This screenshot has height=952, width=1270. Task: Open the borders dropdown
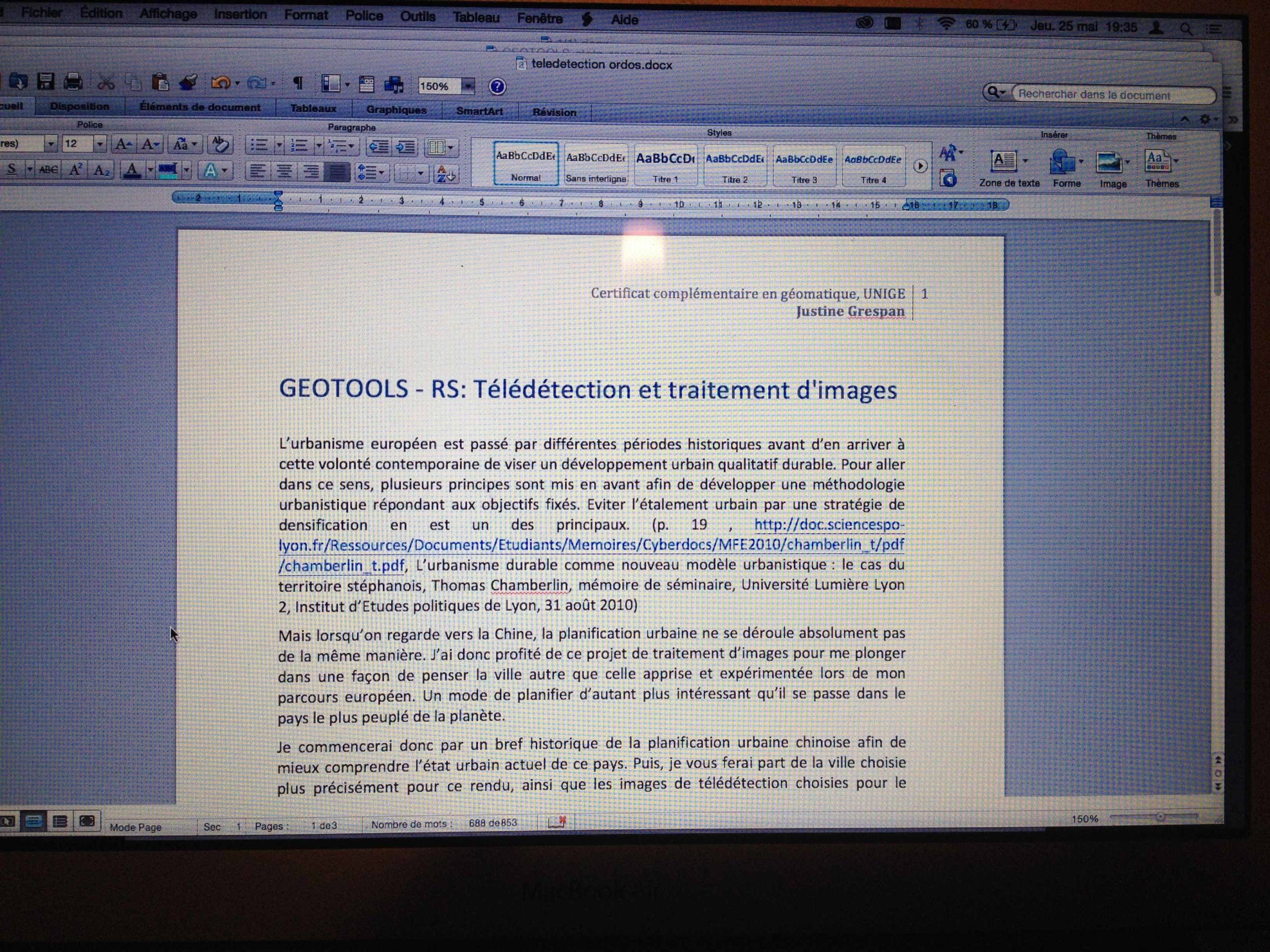pos(412,174)
